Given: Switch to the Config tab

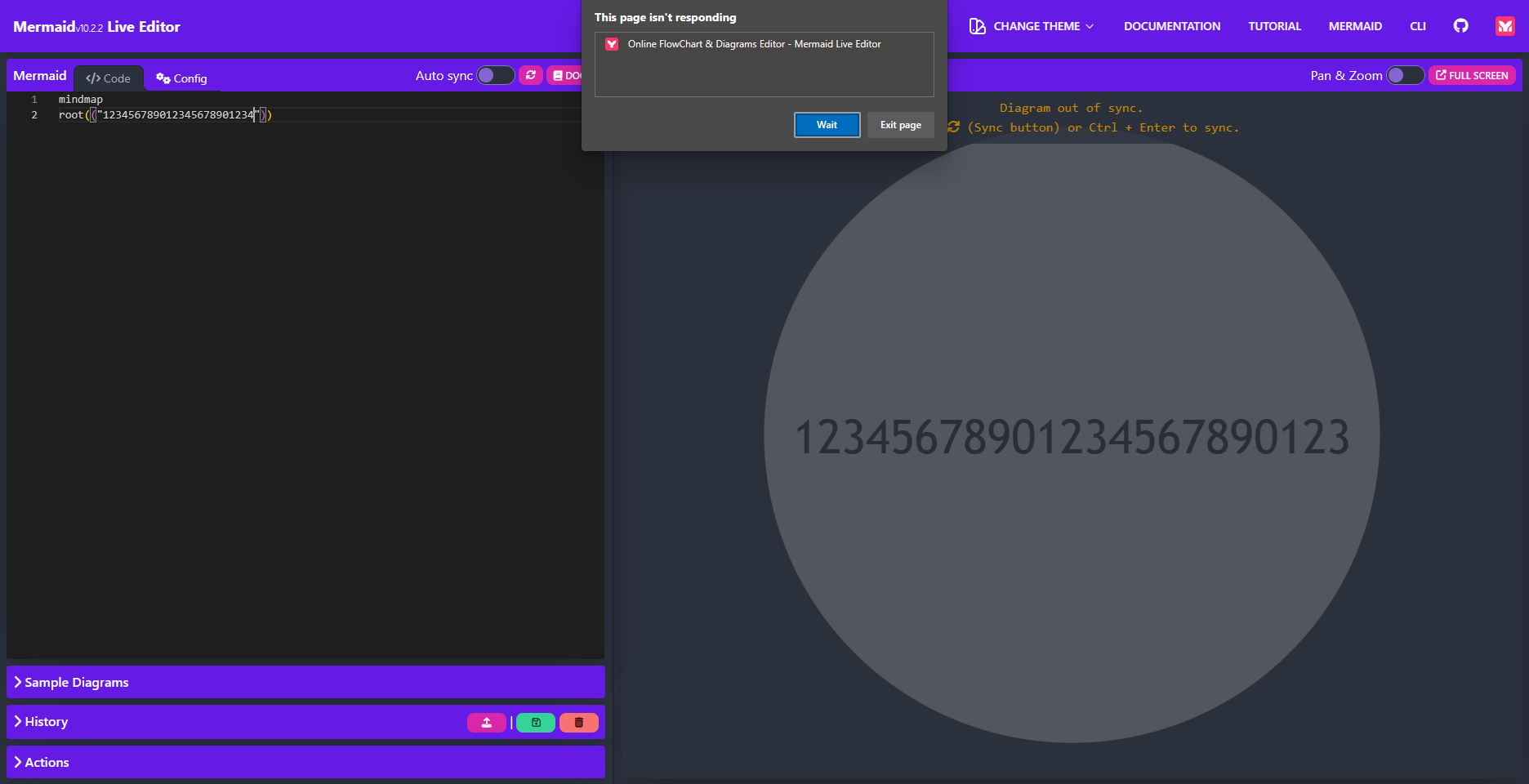Looking at the screenshot, I should tap(181, 78).
